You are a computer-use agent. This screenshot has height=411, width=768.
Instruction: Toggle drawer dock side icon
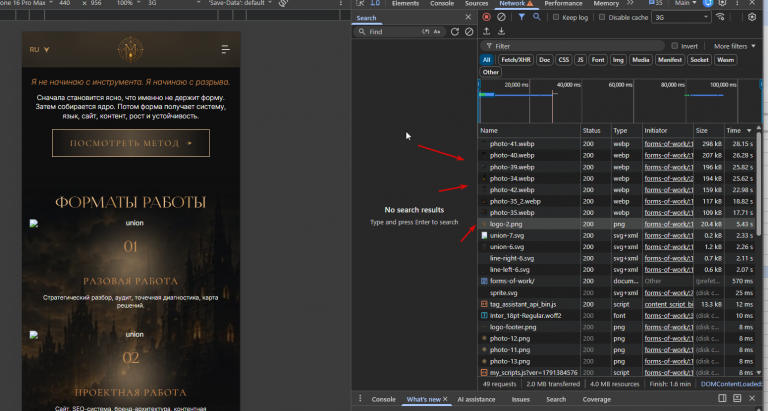tap(722, 398)
